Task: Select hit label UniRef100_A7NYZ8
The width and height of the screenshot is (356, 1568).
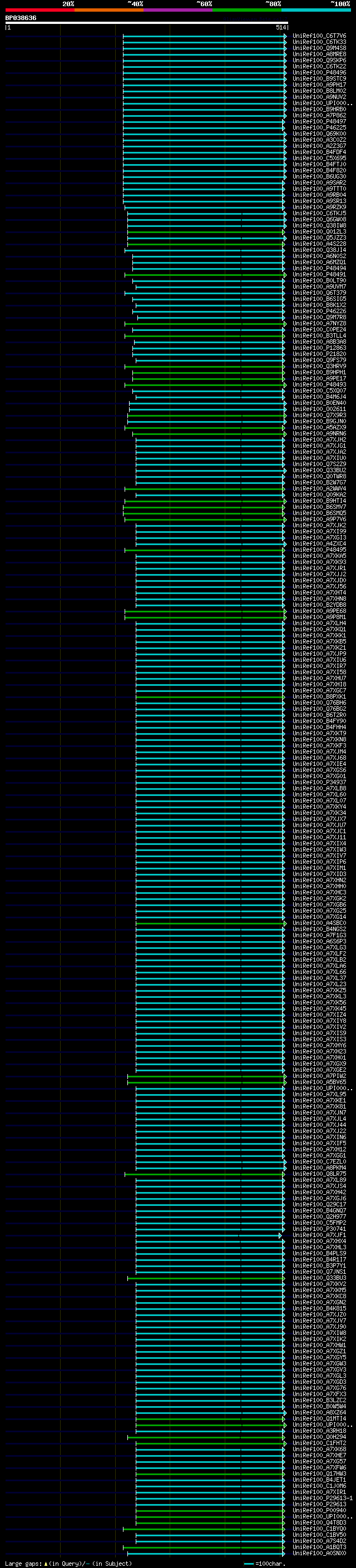Action: point(319,324)
